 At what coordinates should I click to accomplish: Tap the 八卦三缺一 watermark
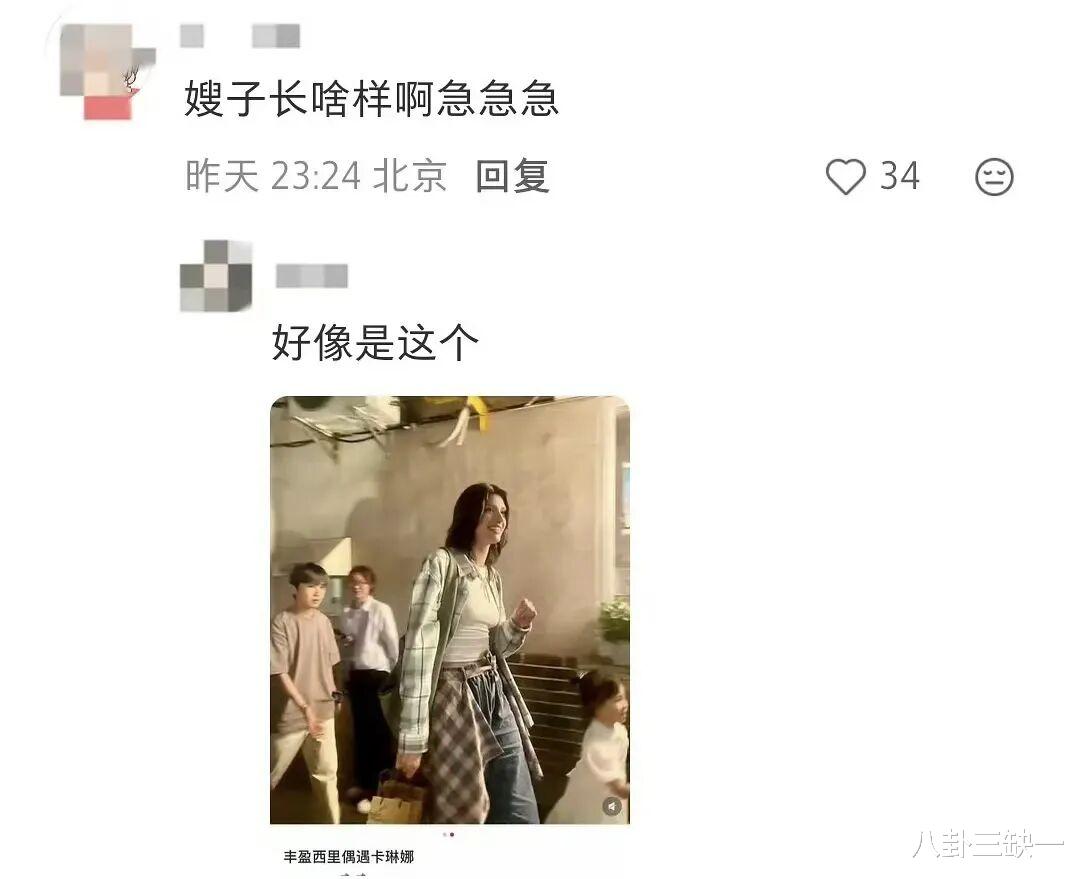click(x=988, y=845)
